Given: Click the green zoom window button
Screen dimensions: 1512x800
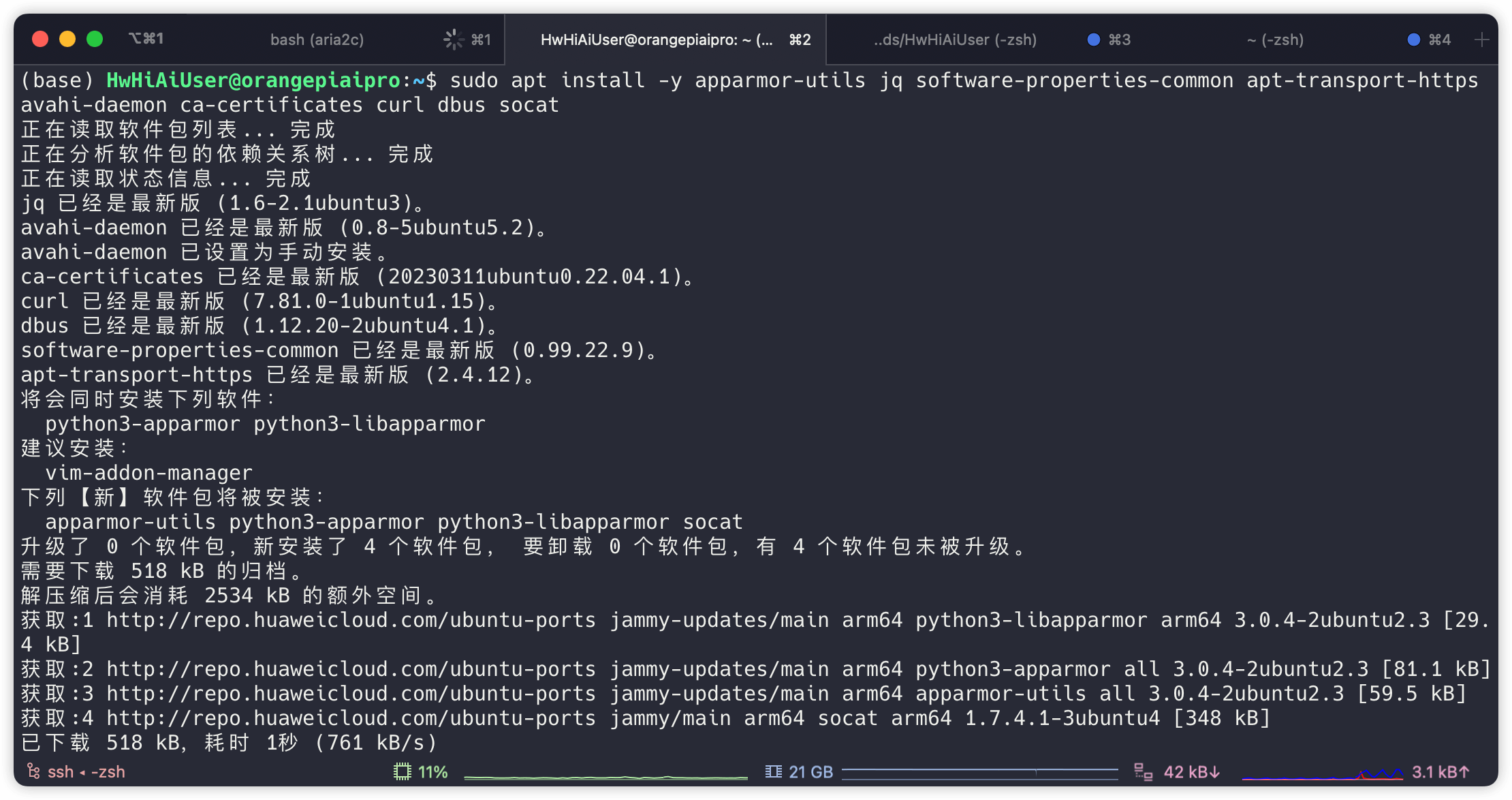Looking at the screenshot, I should pyautogui.click(x=95, y=39).
